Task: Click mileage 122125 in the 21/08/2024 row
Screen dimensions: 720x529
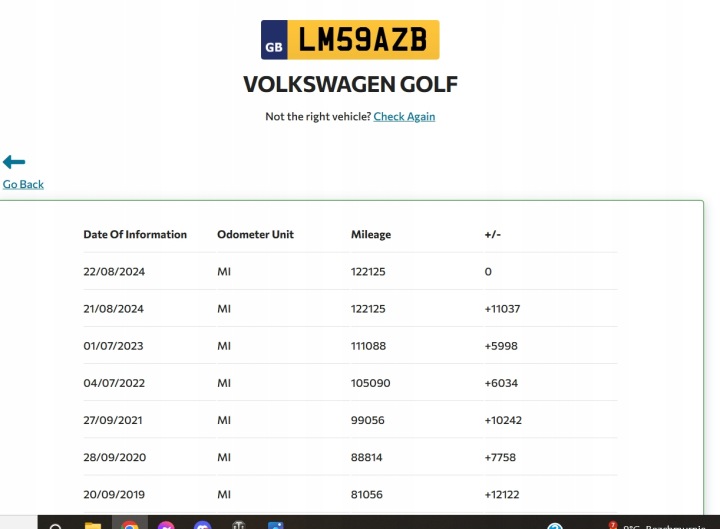Action: tap(368, 309)
